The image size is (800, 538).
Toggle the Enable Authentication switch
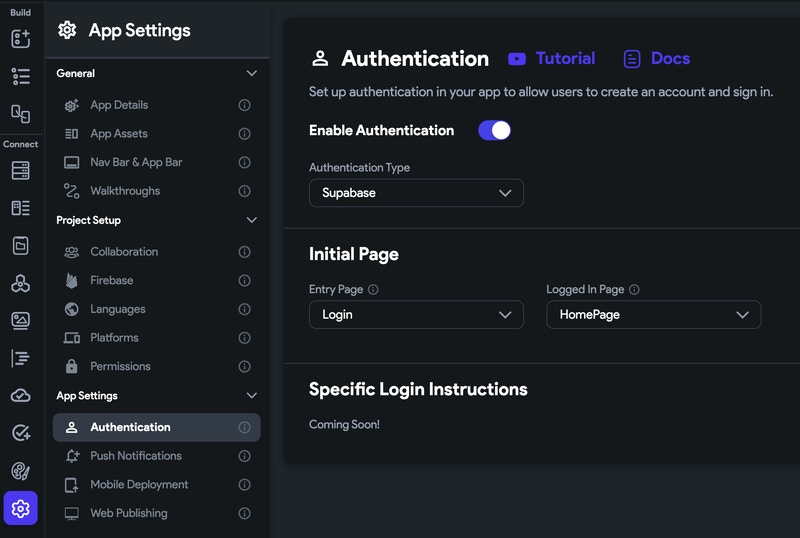pos(494,130)
